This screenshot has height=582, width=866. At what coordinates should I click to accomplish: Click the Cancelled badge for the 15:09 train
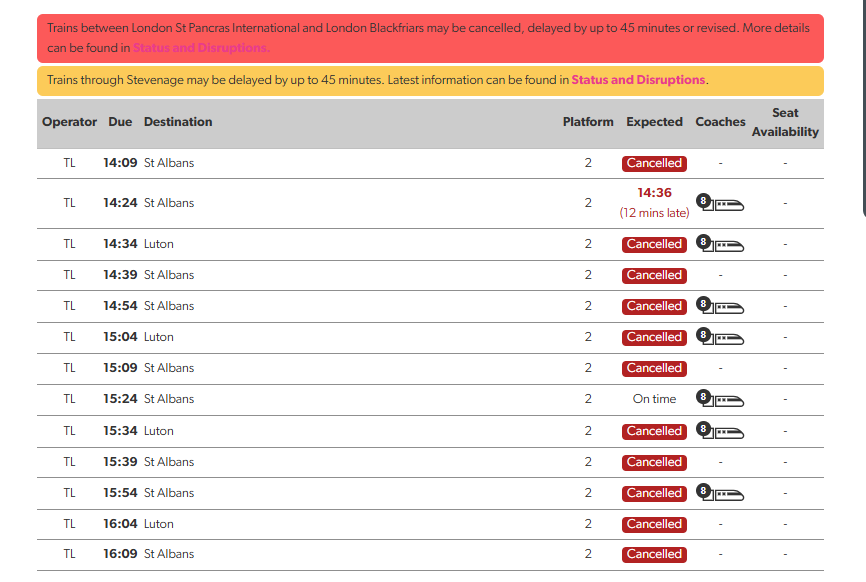pyautogui.click(x=654, y=368)
